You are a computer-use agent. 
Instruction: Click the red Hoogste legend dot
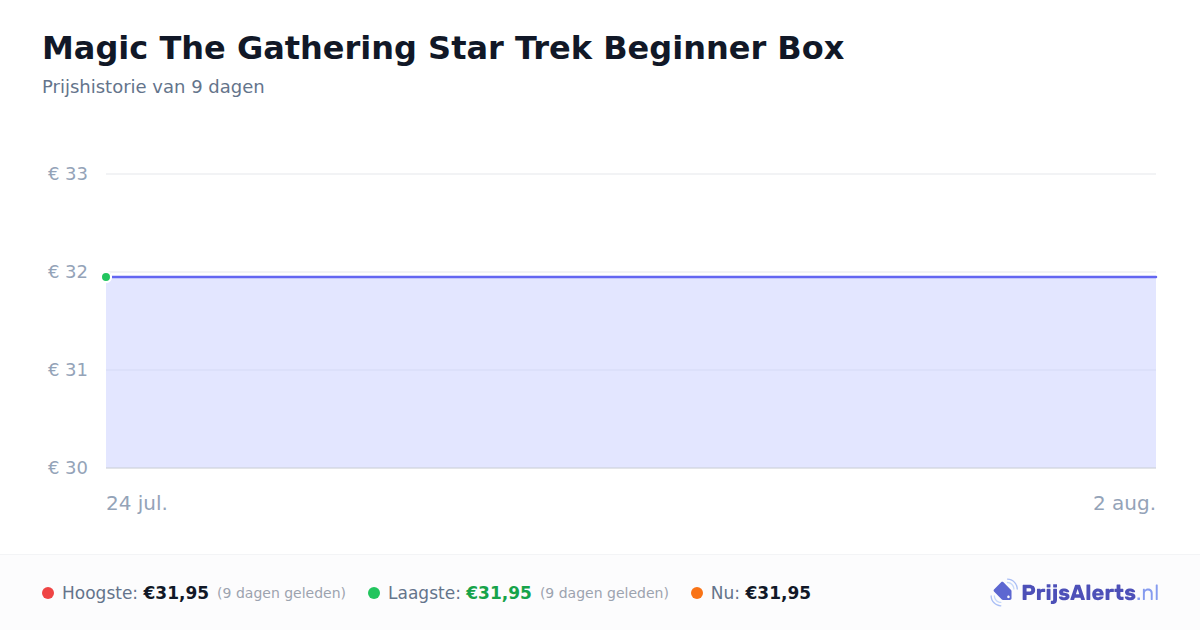click(48, 593)
